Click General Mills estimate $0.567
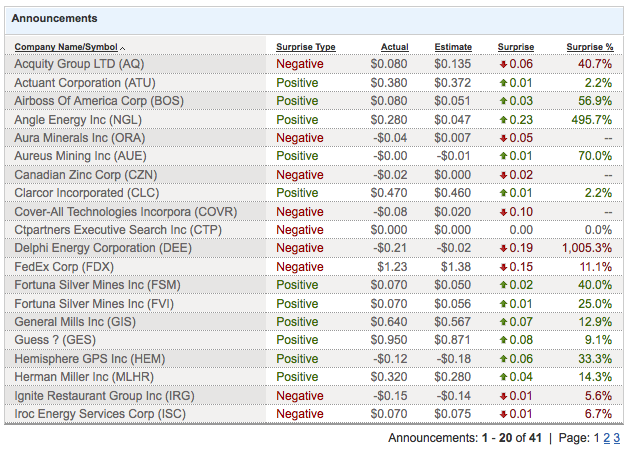The width and height of the screenshot is (626, 453). 452,322
